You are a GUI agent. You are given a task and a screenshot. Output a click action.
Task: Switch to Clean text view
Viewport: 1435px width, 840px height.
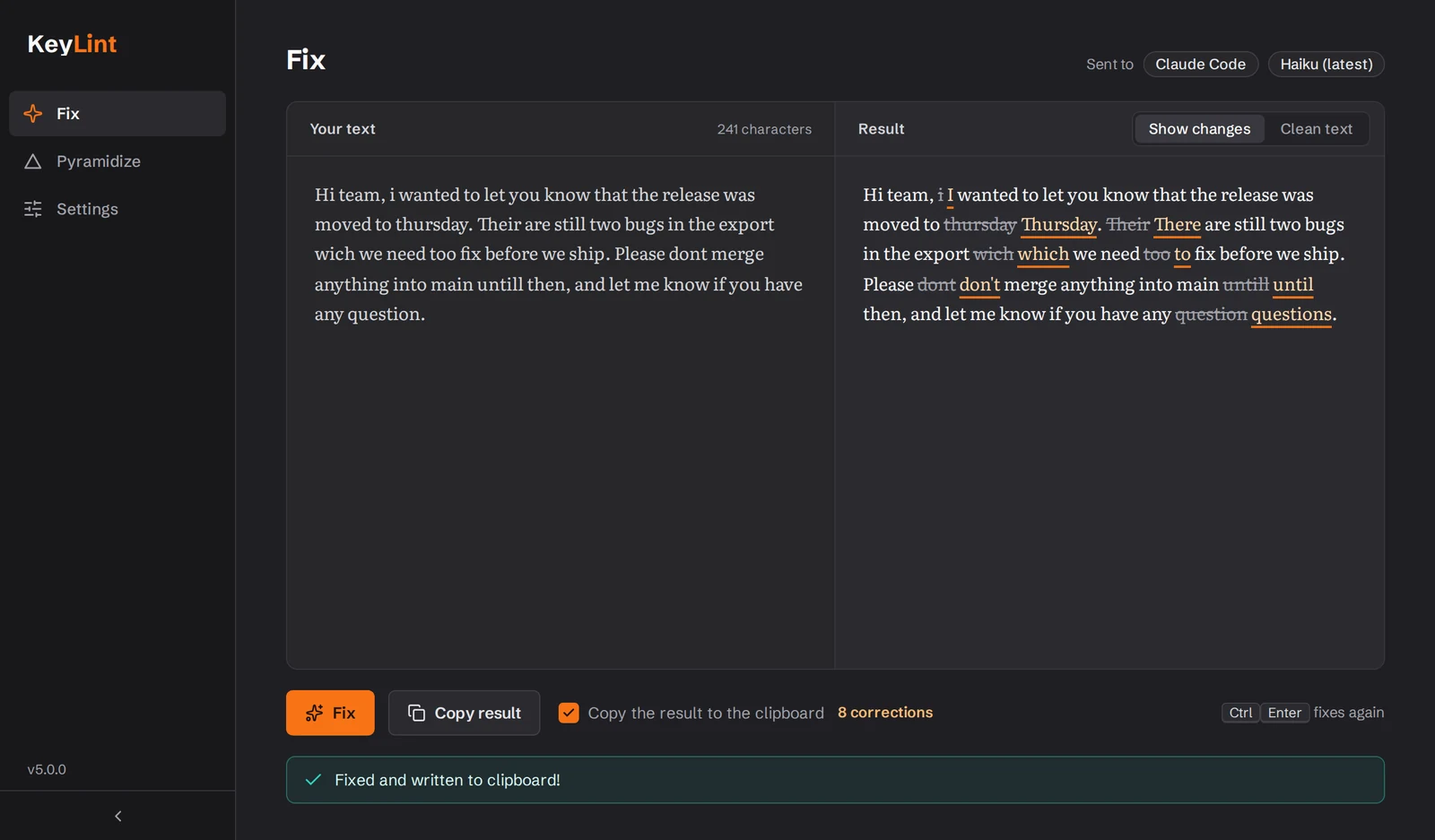(1316, 129)
